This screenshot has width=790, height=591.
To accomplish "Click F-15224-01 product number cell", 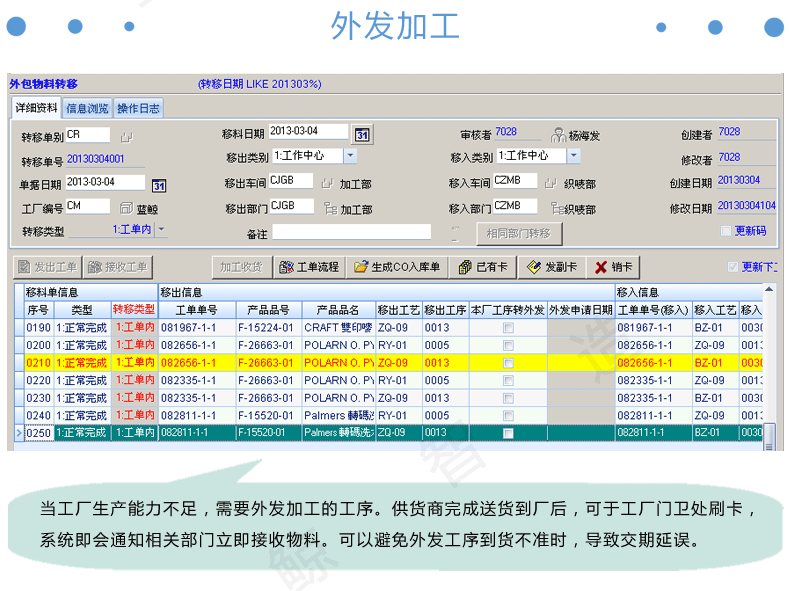I will pyautogui.click(x=269, y=328).
